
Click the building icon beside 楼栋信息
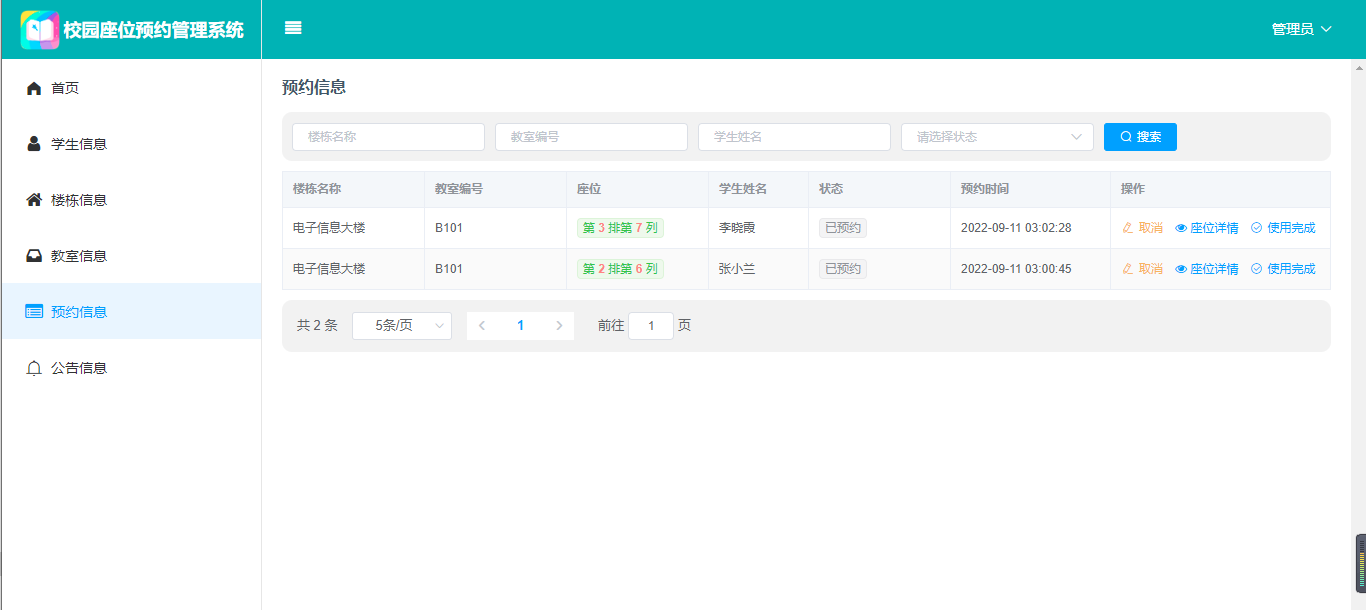(34, 200)
